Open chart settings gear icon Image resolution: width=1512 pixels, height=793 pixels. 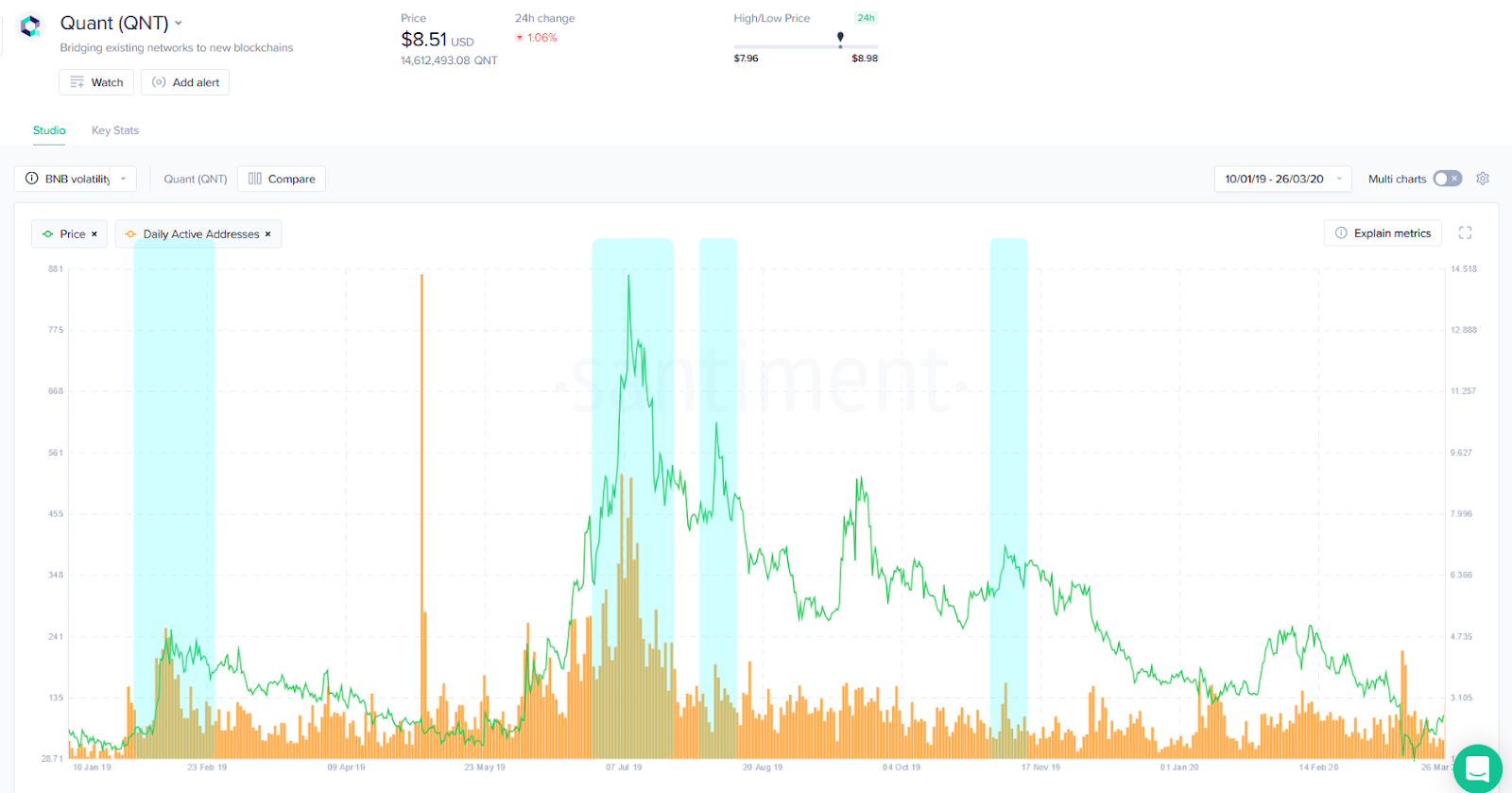click(x=1483, y=179)
